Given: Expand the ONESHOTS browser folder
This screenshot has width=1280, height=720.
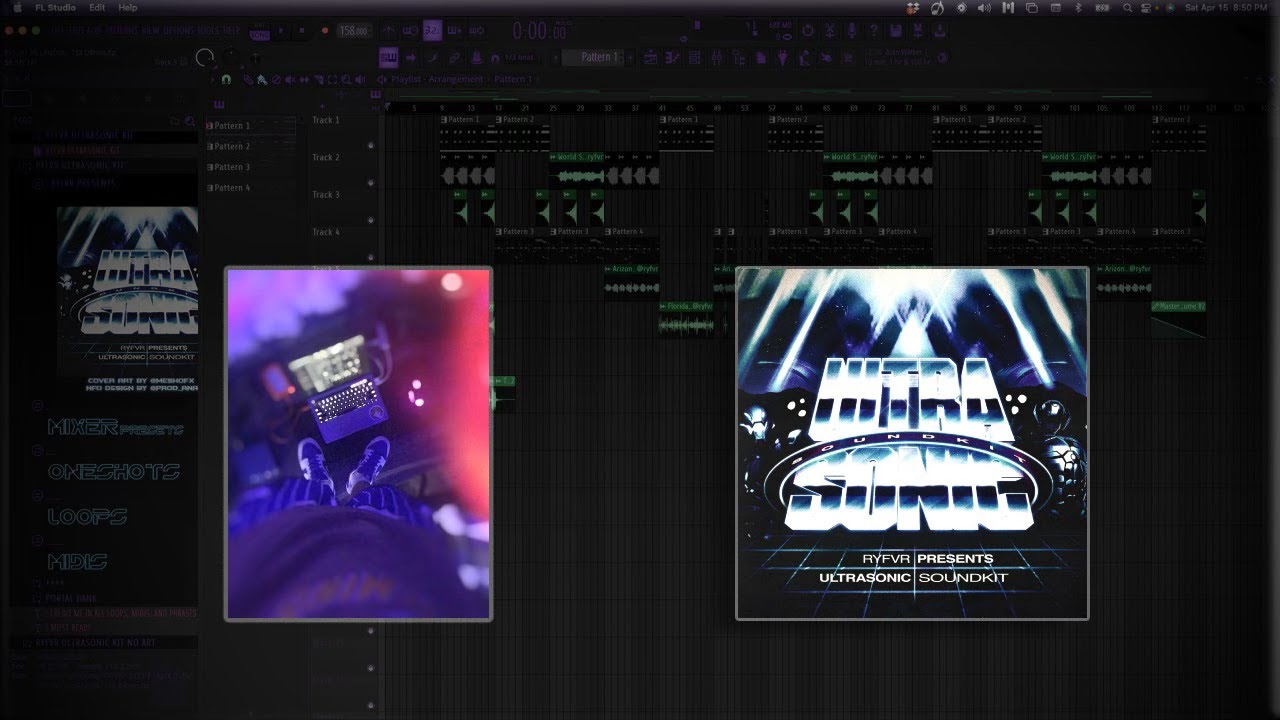Looking at the screenshot, I should click(x=113, y=471).
